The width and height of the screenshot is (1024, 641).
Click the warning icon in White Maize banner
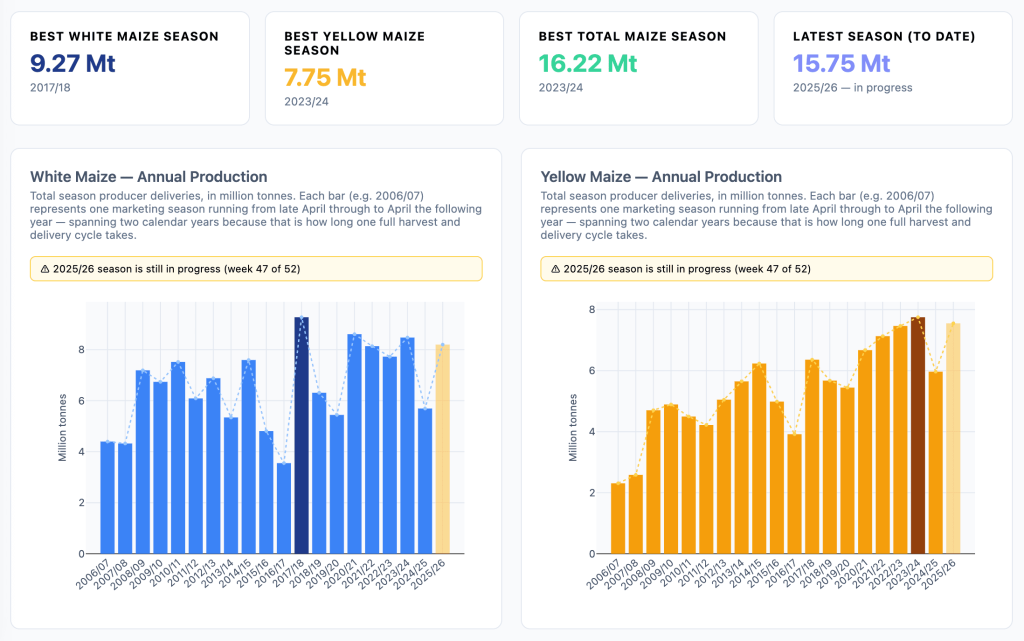coord(45,269)
